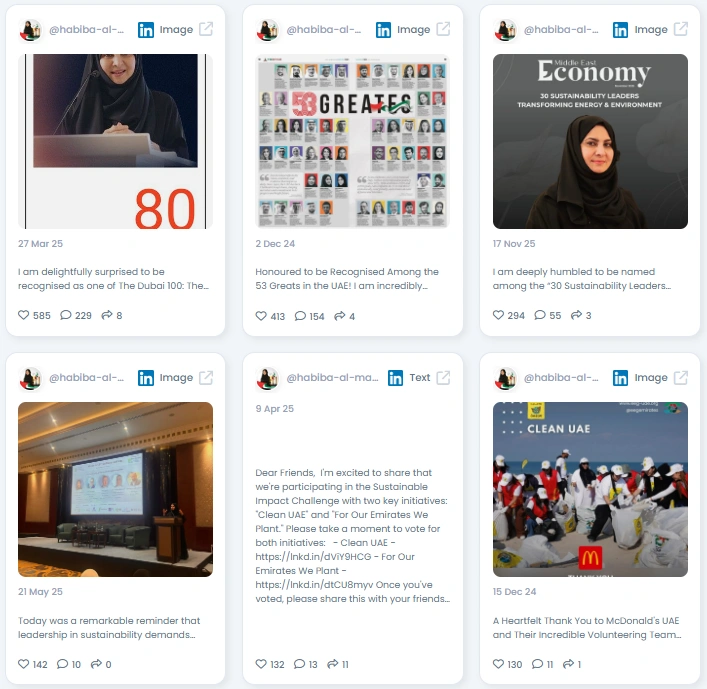707x689 pixels.
Task: Click the lnkd.in/dViY9HCG link text
Action: point(313,557)
